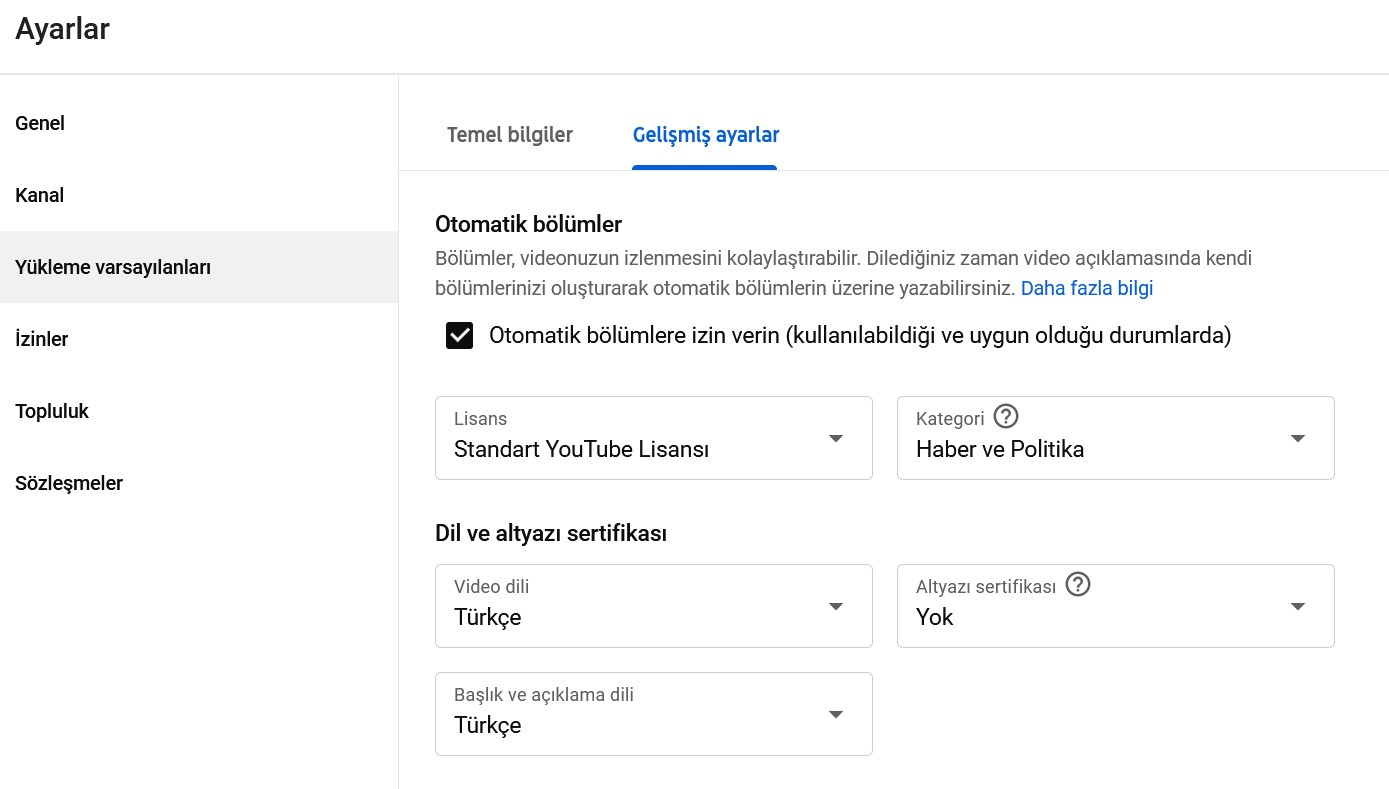This screenshot has width=1389, height=789.
Task: Expand the Video dili dropdown arrow
Action: pos(836,606)
